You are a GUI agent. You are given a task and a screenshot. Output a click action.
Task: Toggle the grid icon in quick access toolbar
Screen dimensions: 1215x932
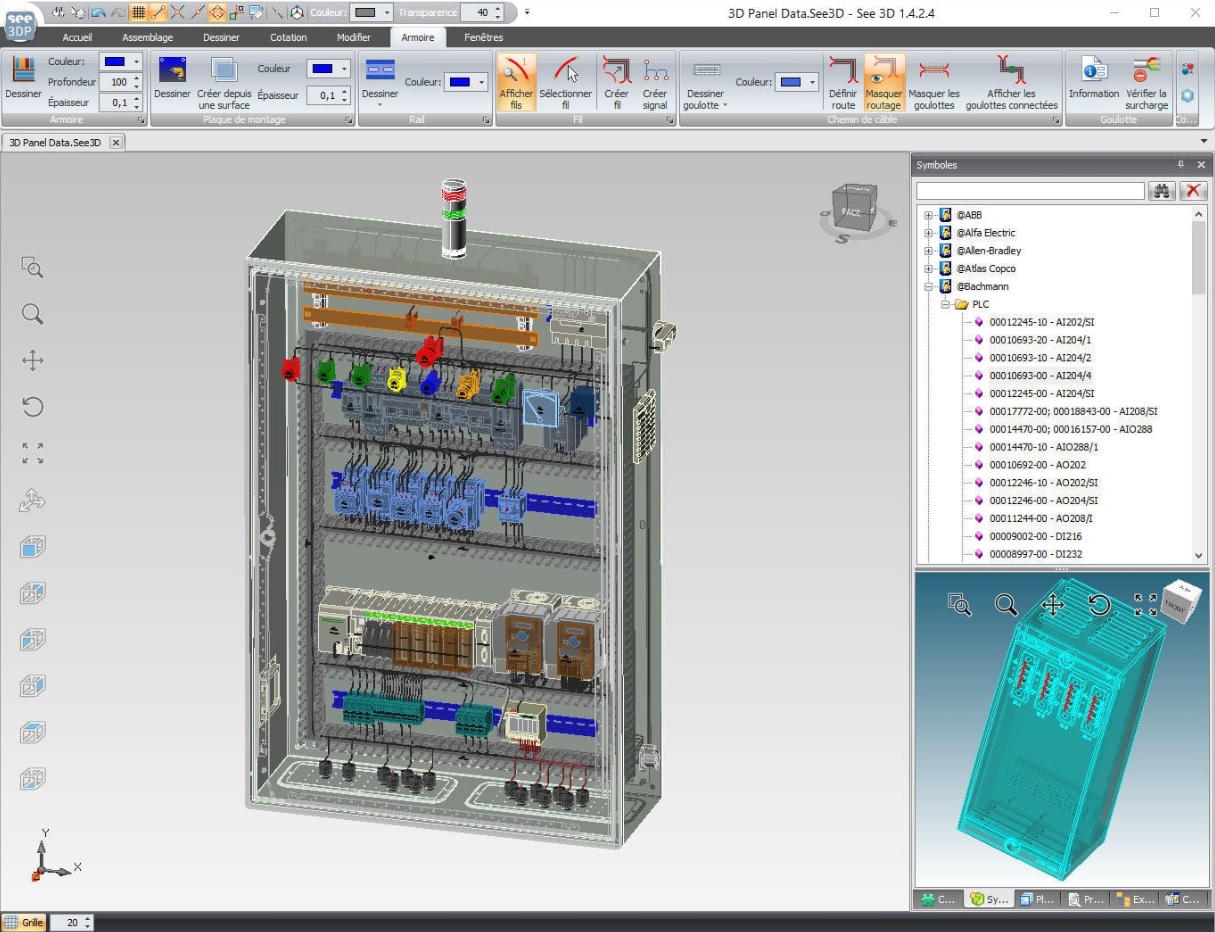click(140, 12)
